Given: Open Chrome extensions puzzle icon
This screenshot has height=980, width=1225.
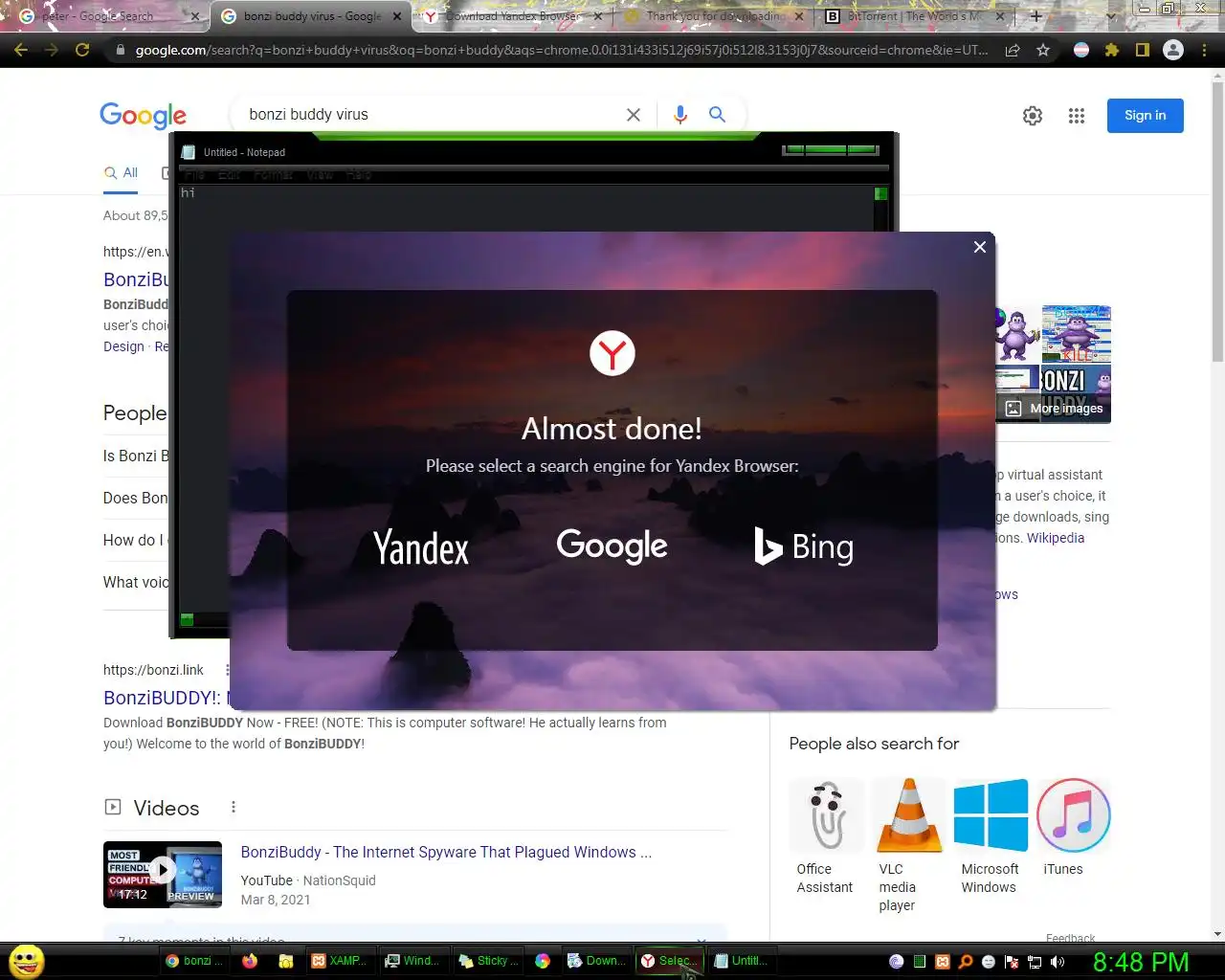Looking at the screenshot, I should (x=1112, y=50).
